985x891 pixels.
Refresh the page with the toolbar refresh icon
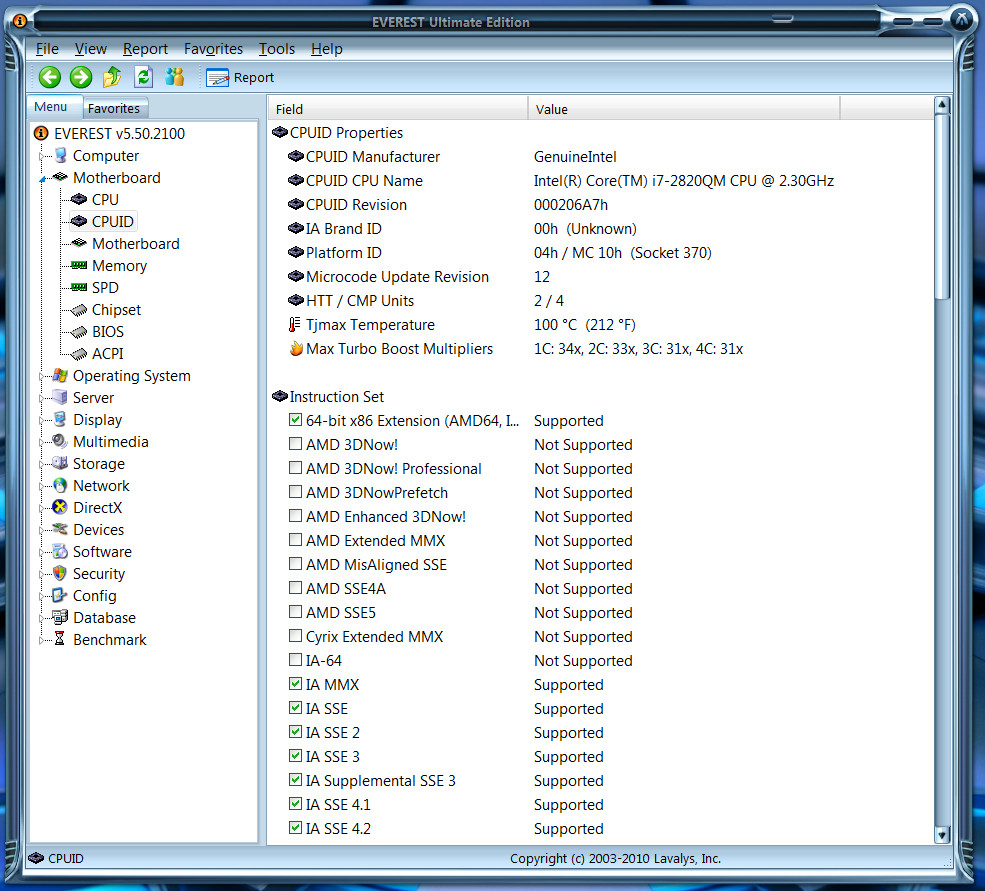tap(144, 77)
